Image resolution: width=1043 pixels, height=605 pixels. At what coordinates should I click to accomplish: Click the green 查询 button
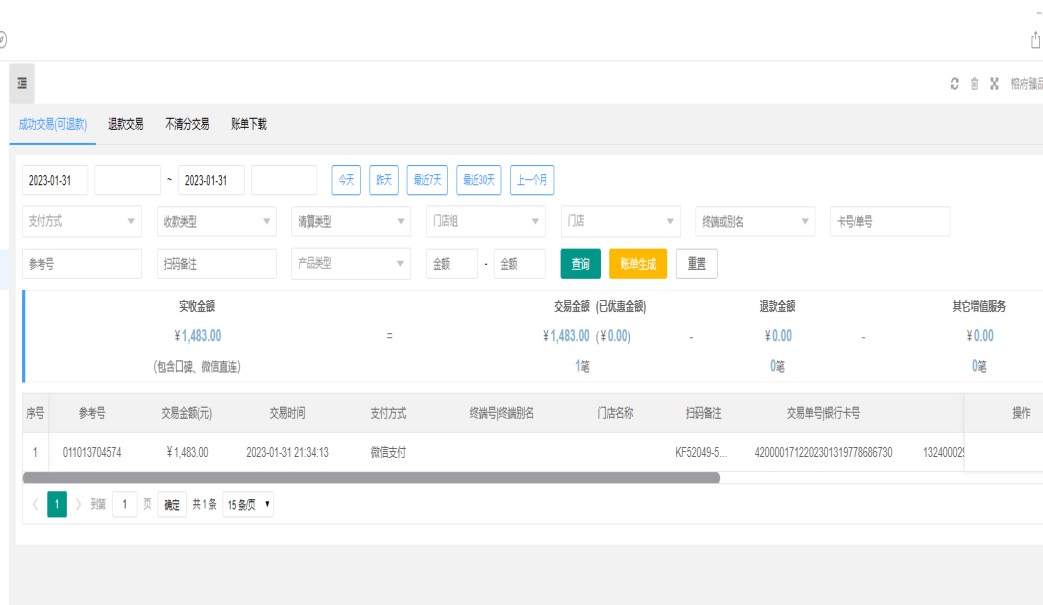[x=580, y=264]
